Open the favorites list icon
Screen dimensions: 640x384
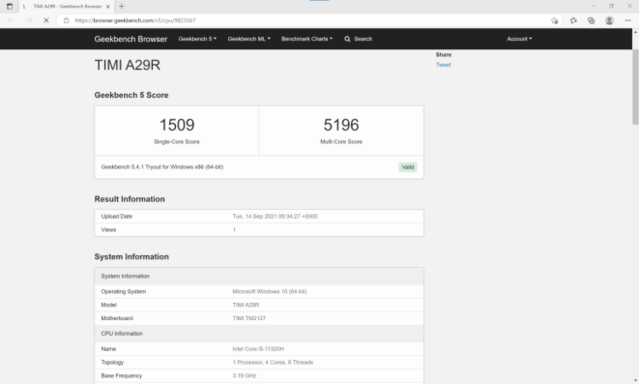[x=573, y=20]
